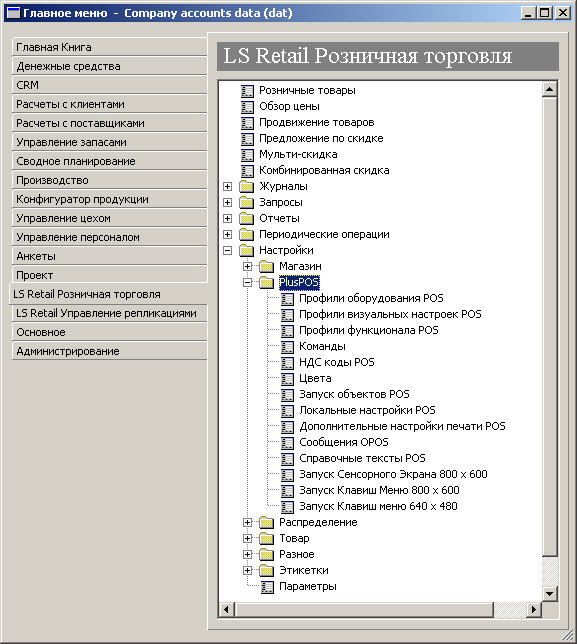Click the icon next to Параметры
Viewport: 577px width, 644px height.
coord(267,587)
